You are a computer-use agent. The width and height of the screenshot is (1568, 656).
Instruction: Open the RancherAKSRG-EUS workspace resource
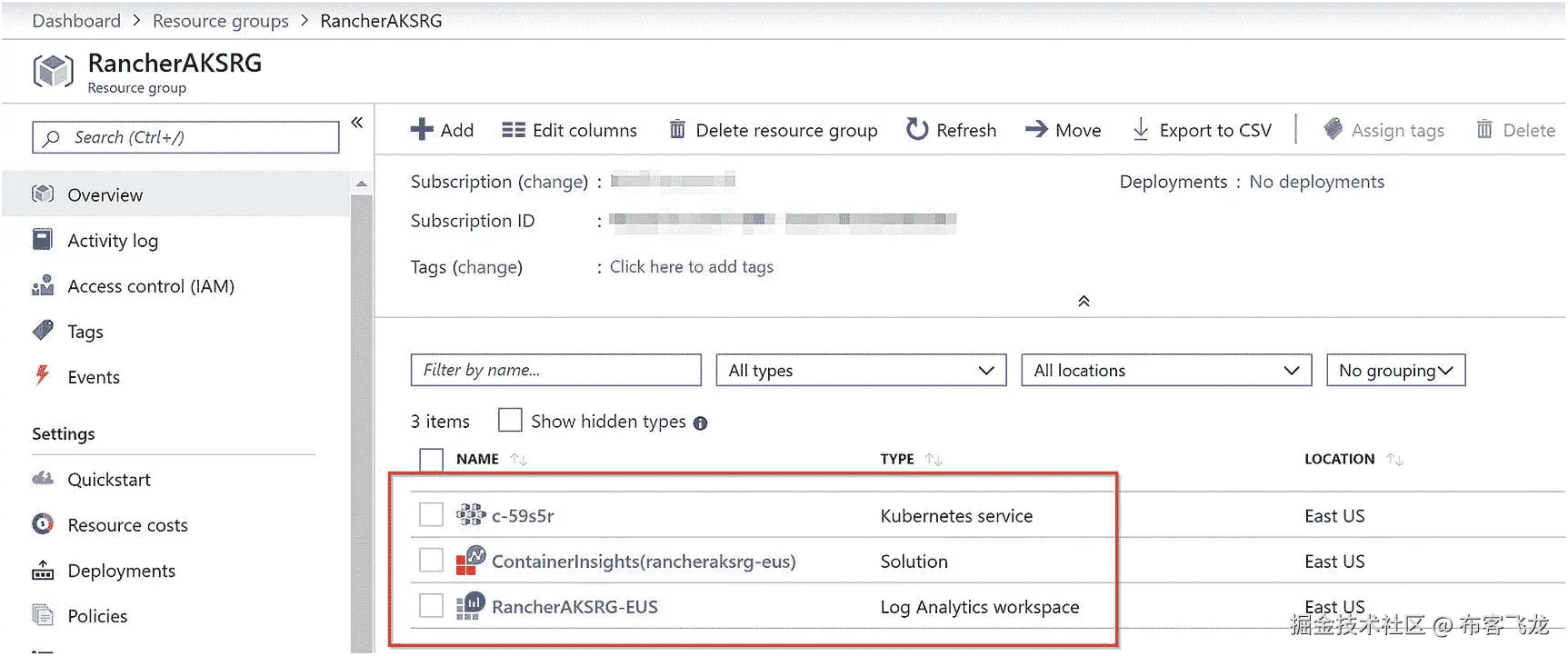[574, 606]
